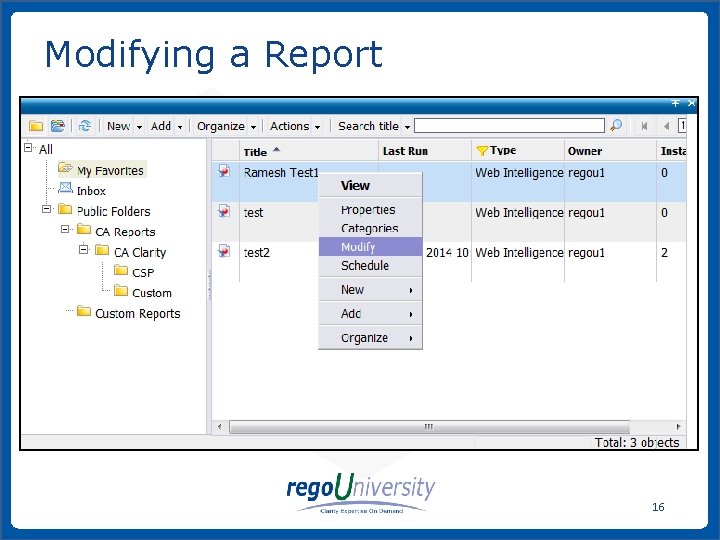Click the scrollbar left arrow

219,427
